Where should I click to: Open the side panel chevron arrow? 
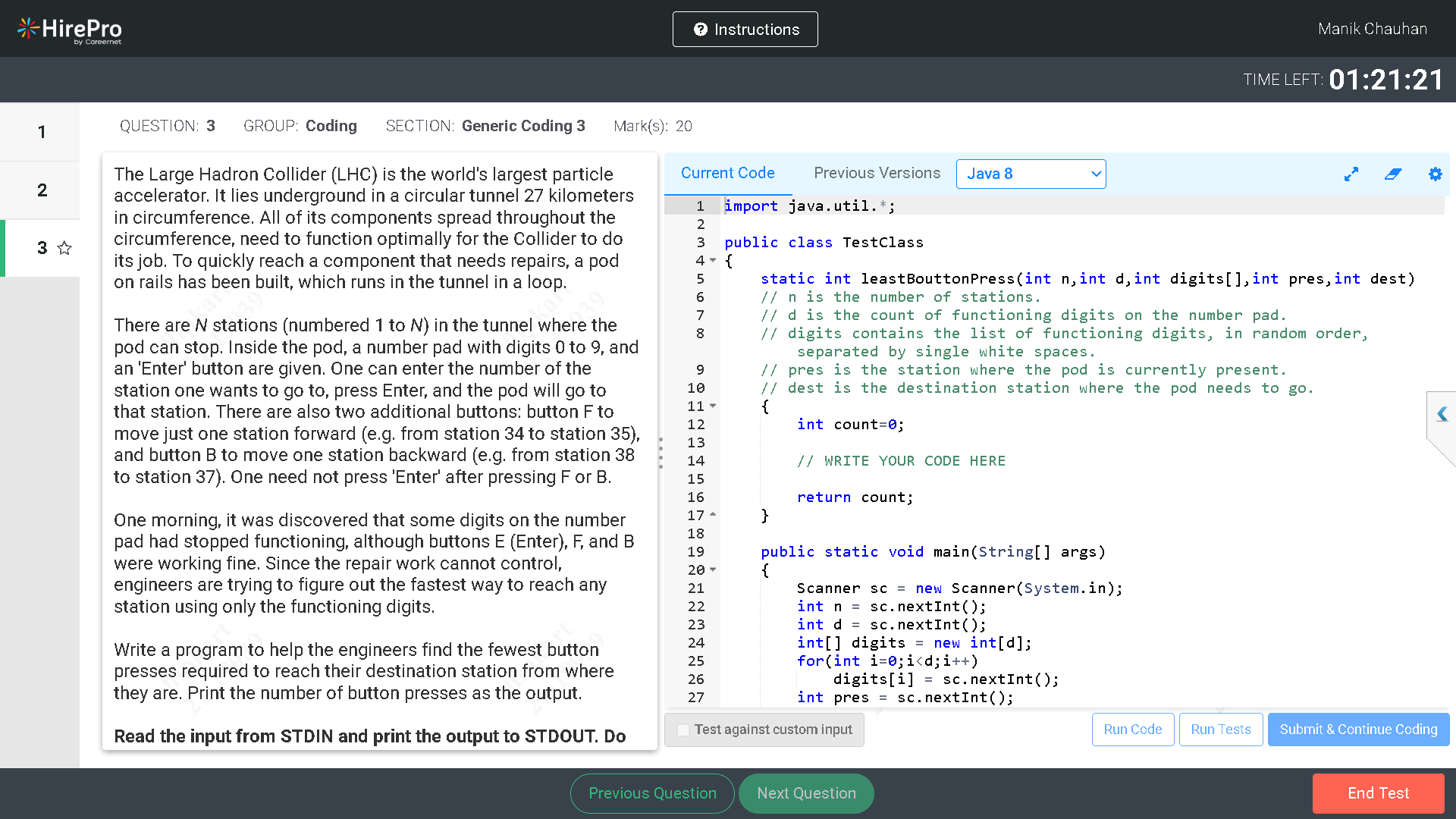(1442, 414)
